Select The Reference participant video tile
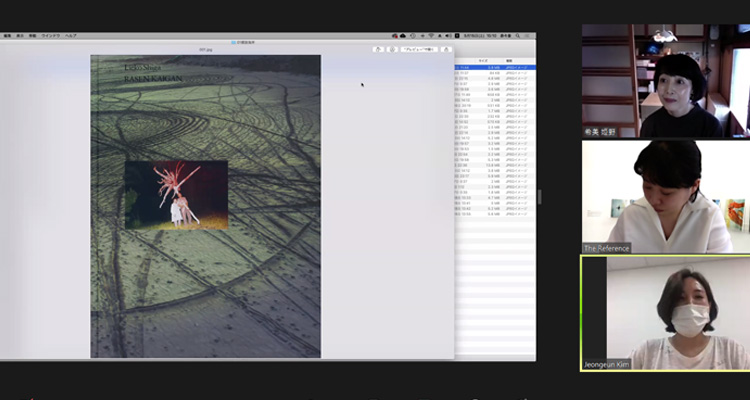The image size is (750, 400). 666,197
